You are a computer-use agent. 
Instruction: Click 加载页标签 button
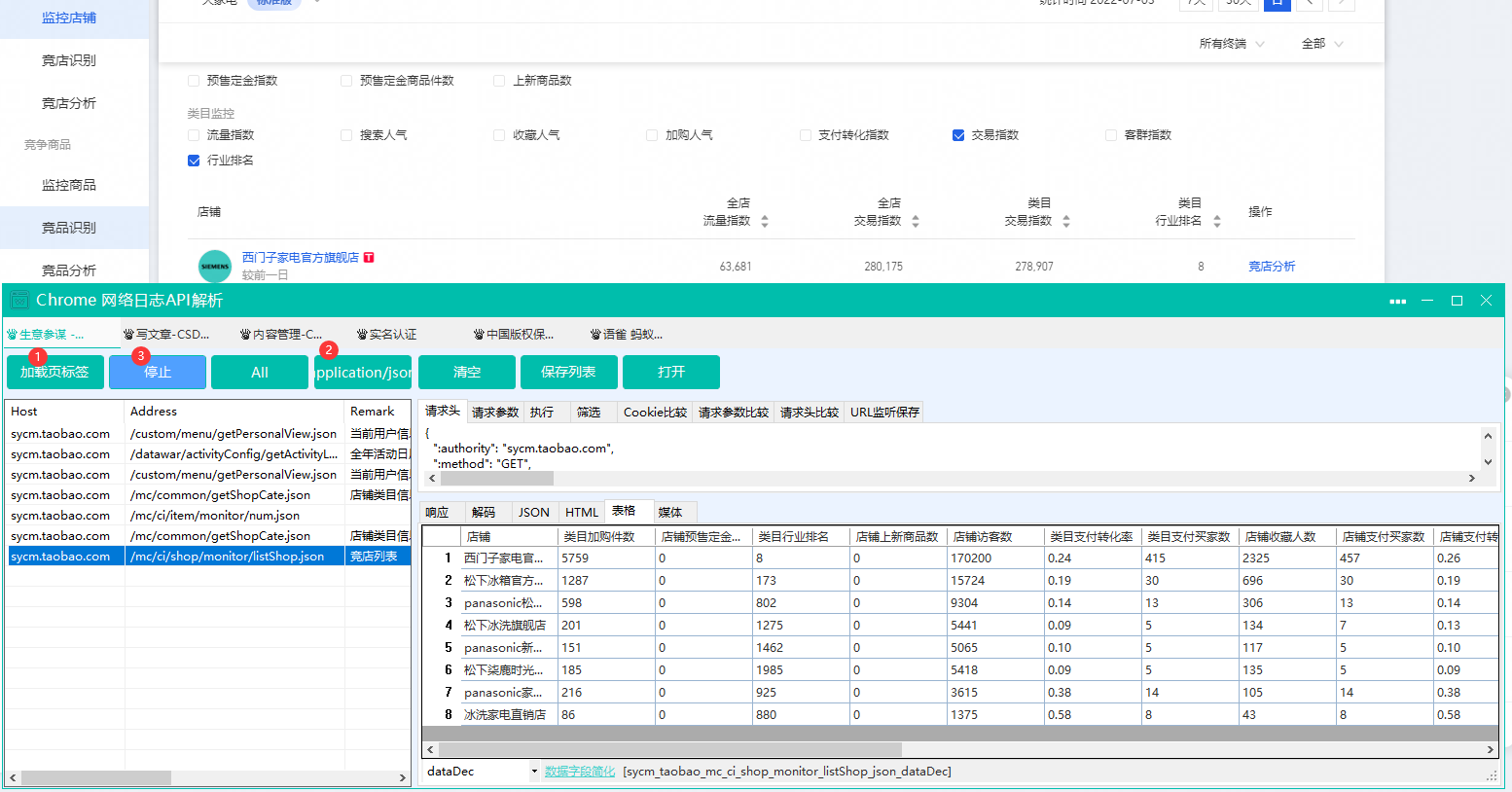point(54,373)
